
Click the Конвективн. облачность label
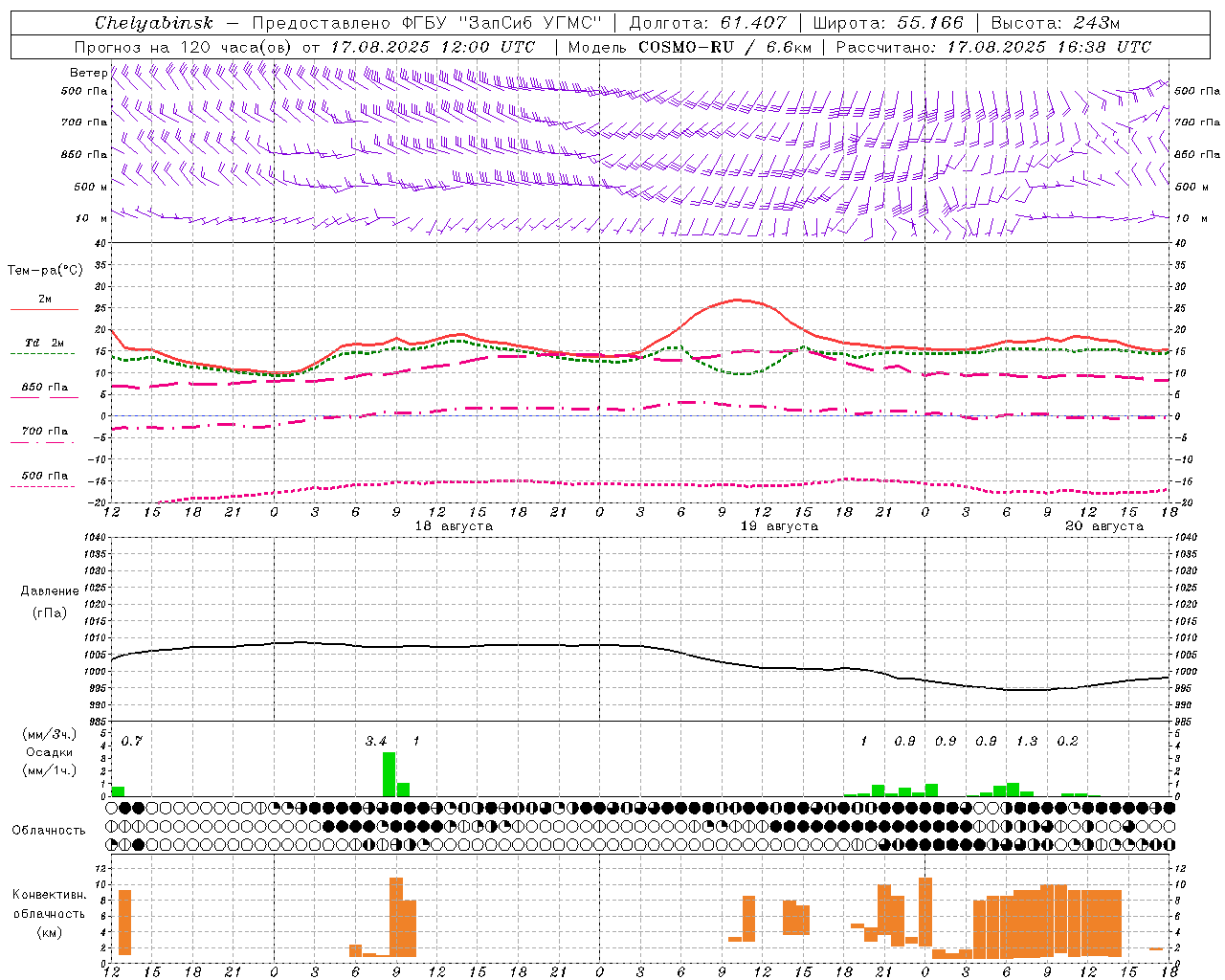click(49, 904)
